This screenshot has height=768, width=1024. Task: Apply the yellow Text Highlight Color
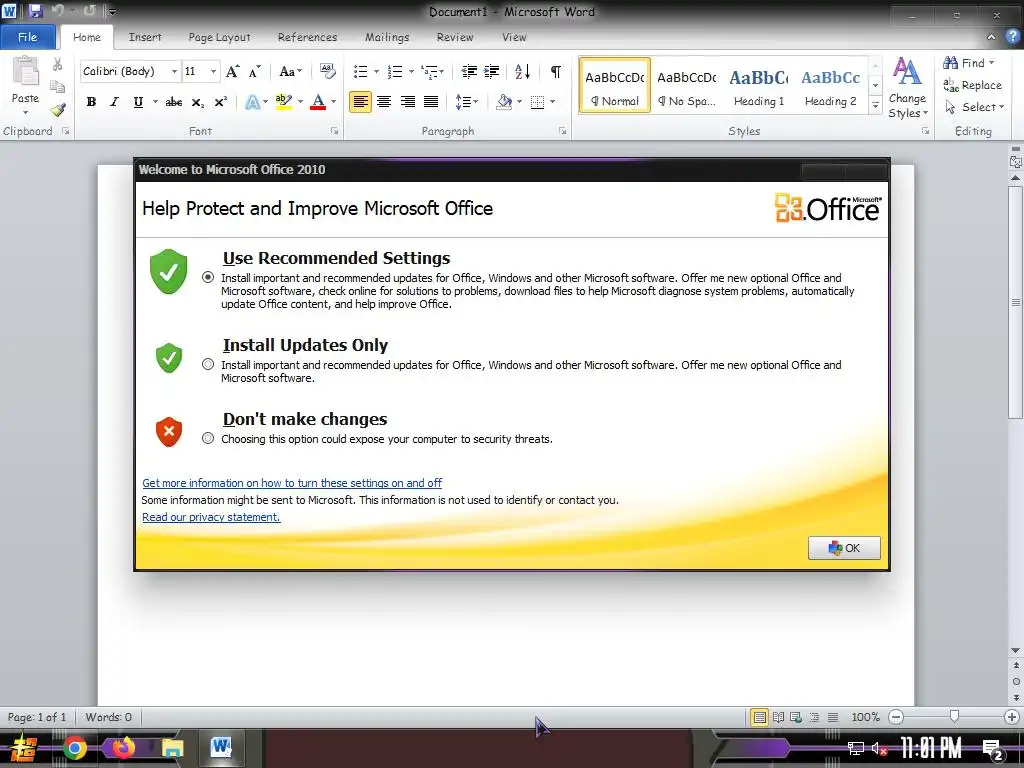pos(283,102)
